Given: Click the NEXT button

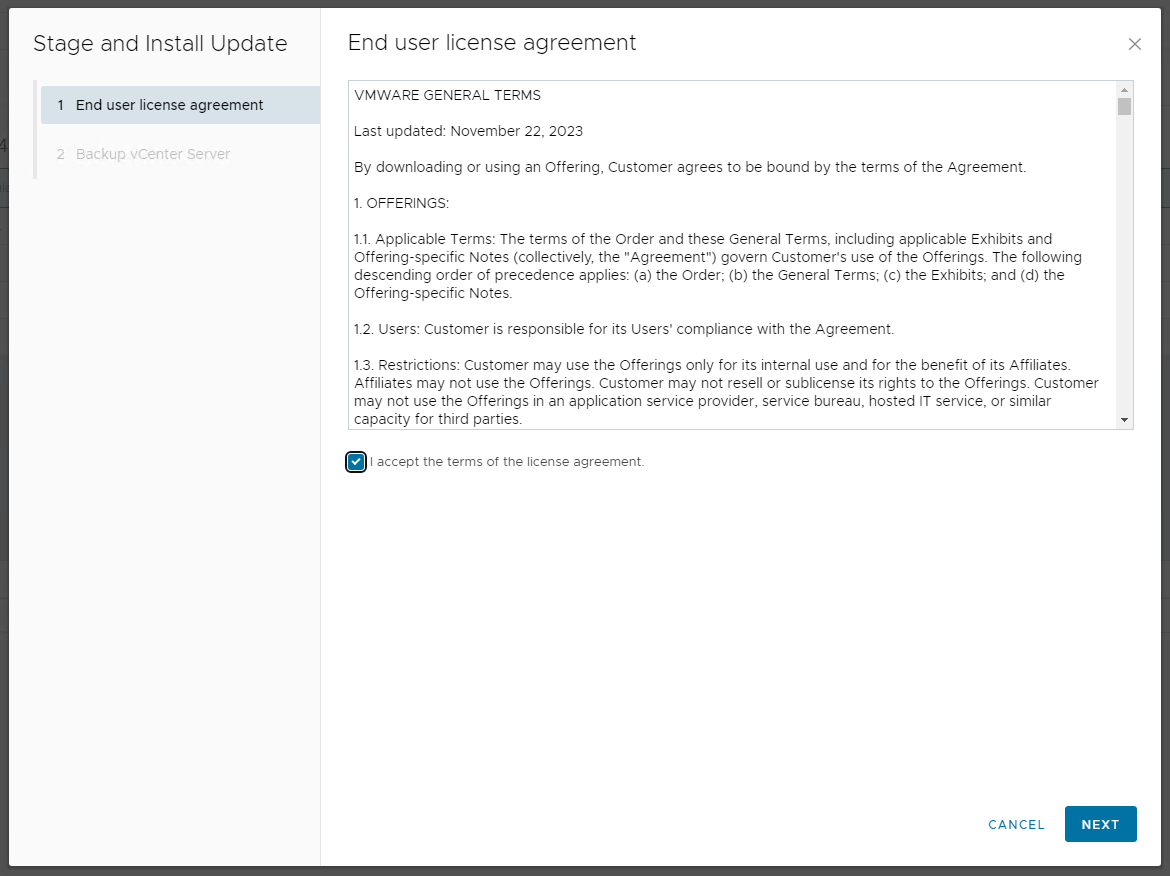Looking at the screenshot, I should [1100, 823].
